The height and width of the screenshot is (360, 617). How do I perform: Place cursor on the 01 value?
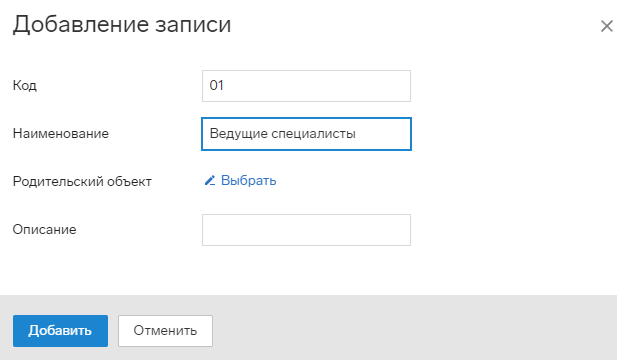pyautogui.click(x=216, y=85)
